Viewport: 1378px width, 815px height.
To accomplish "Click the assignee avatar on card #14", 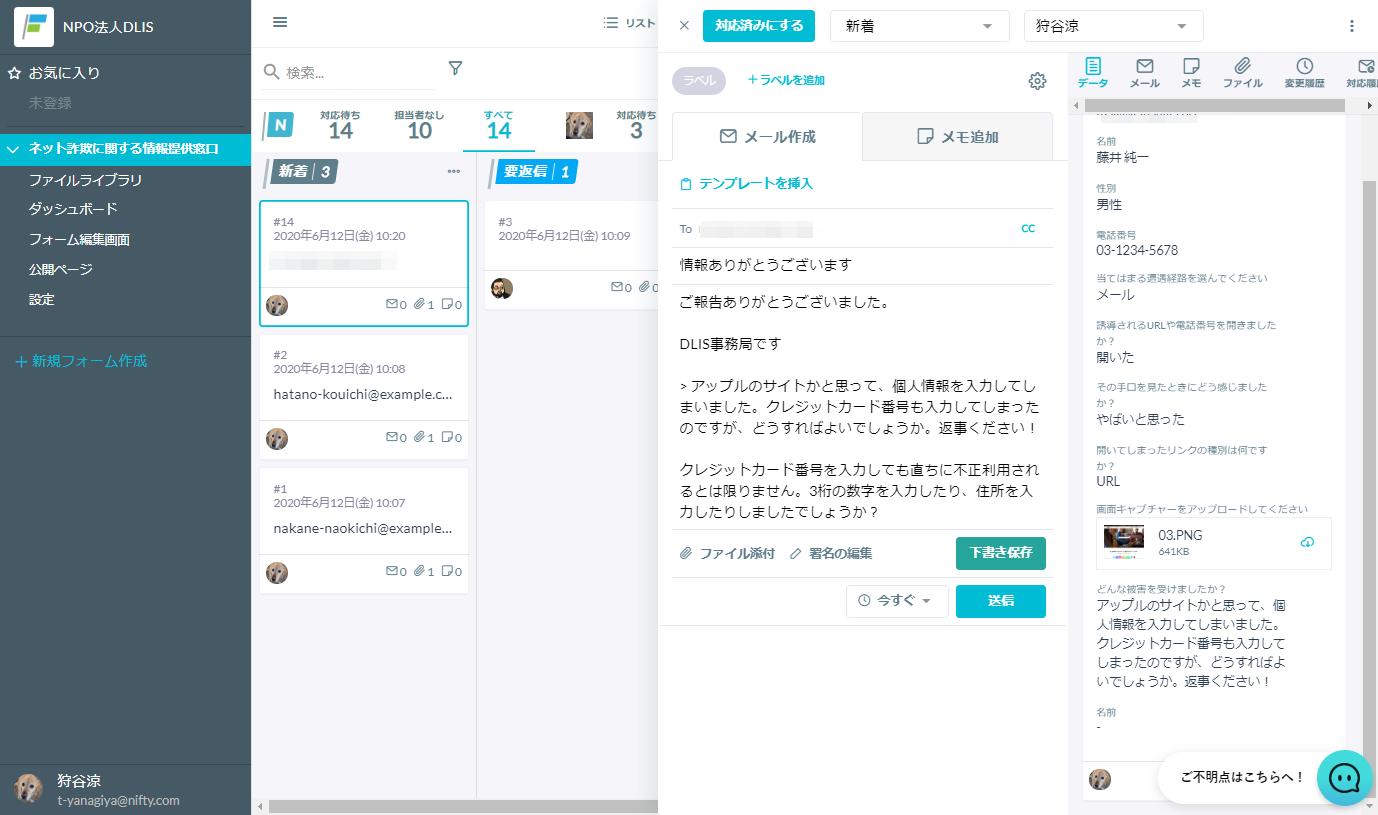I will pos(277,305).
